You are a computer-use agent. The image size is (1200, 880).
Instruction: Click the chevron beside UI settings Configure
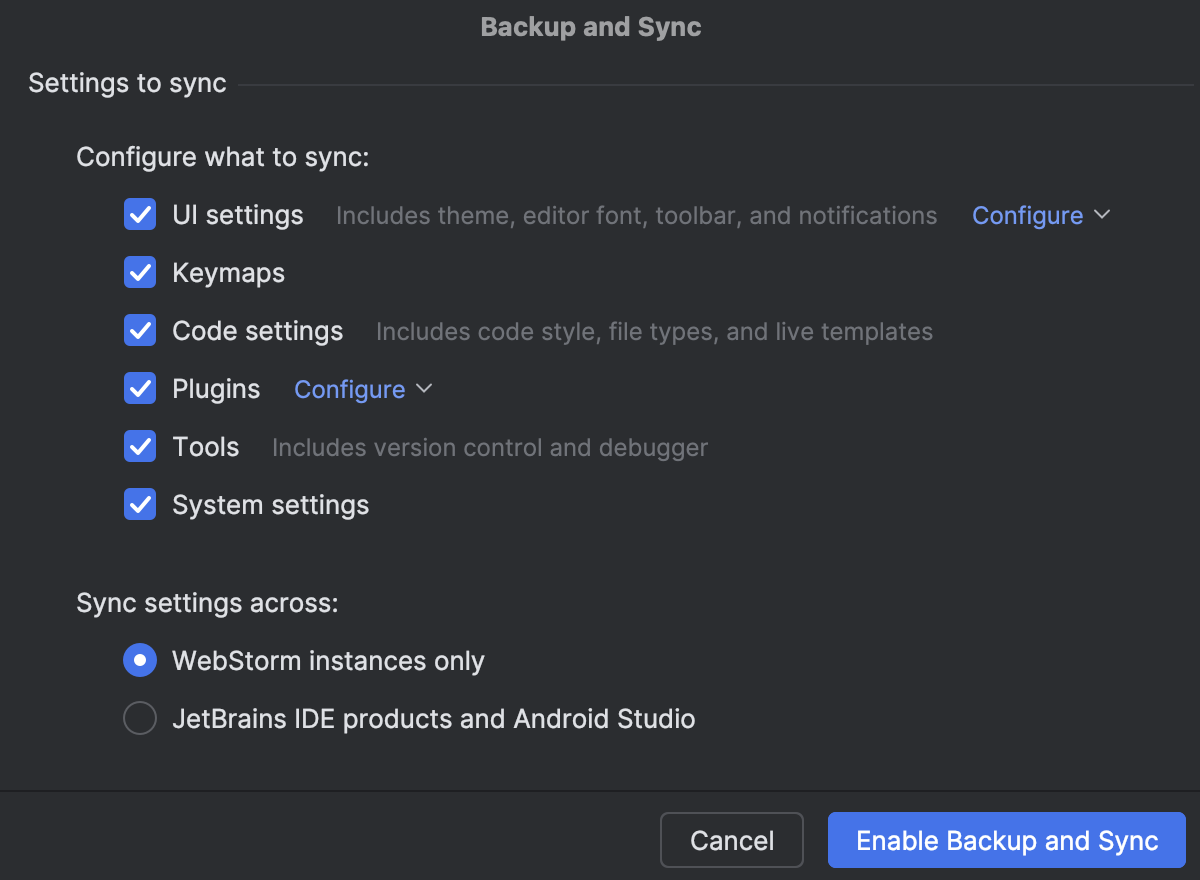click(1102, 214)
